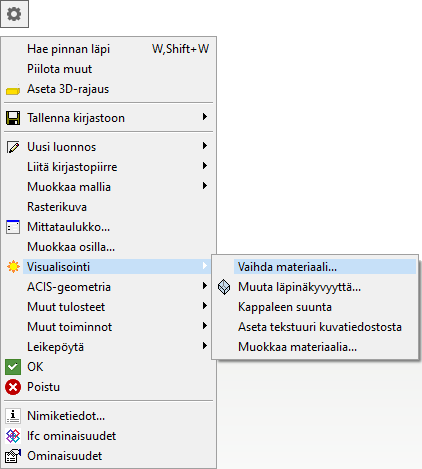Click the sun Visualisointi icon
Image resolution: width=422 pixels, height=469 pixels.
13,267
